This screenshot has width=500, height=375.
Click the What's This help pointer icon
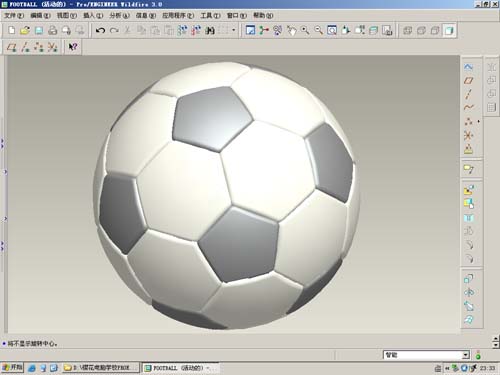pos(73,47)
